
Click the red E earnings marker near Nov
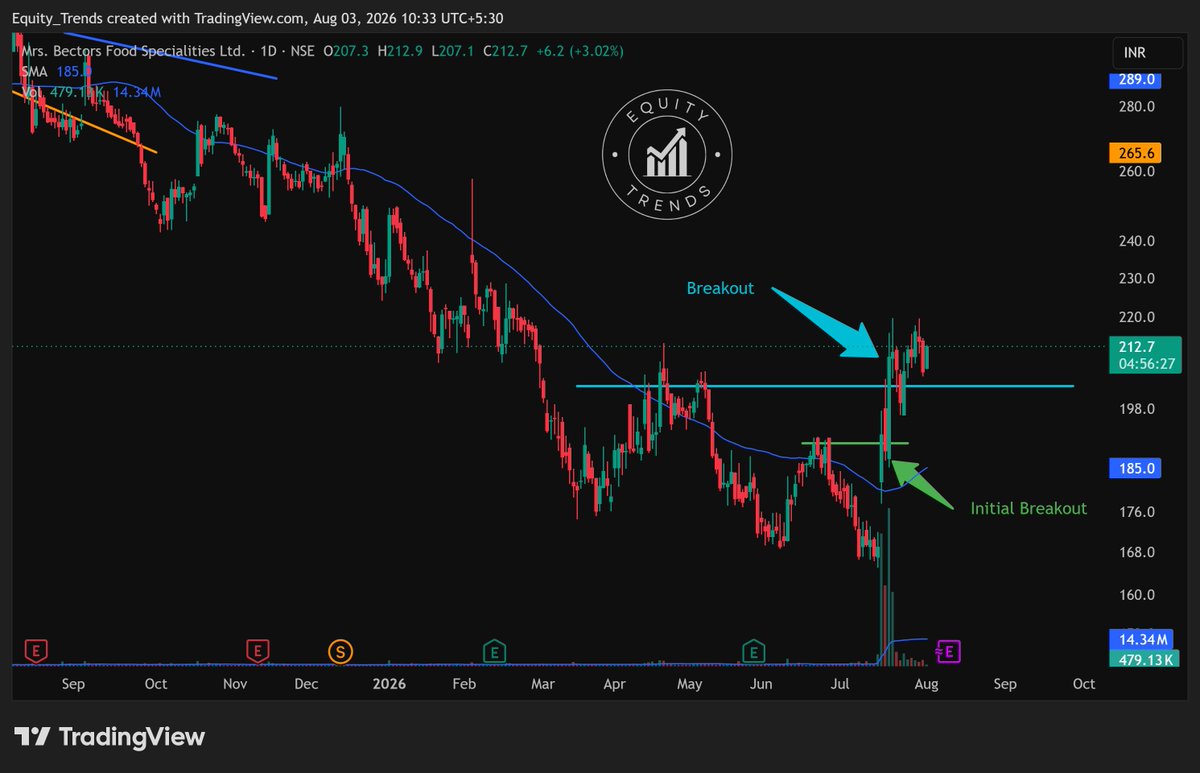point(258,652)
